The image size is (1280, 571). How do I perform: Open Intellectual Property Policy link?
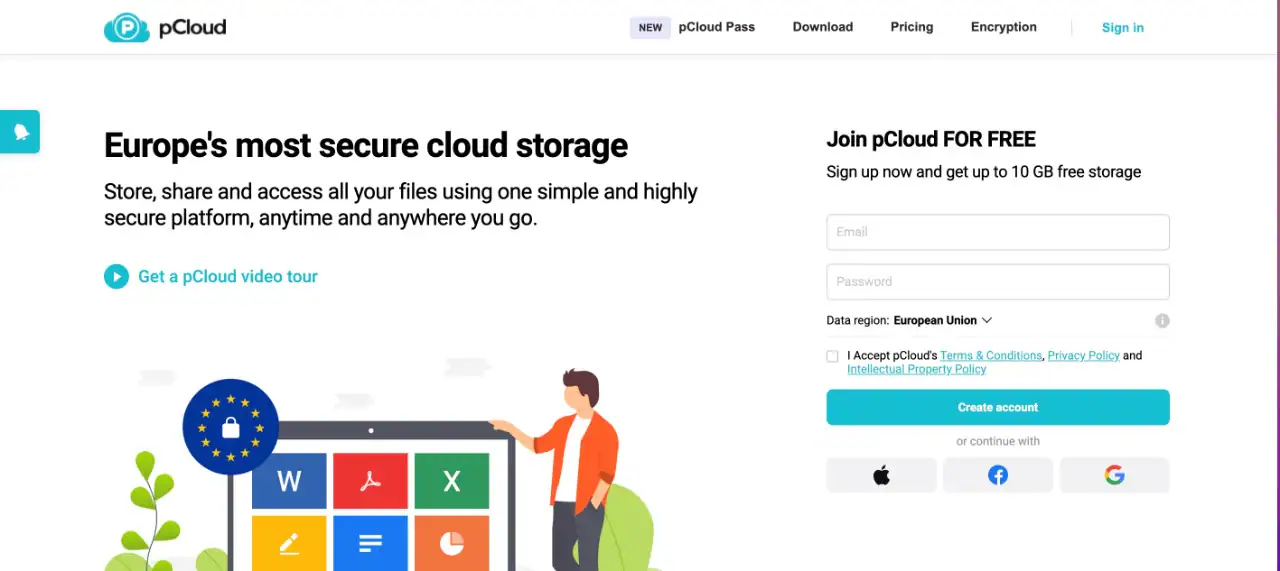(x=917, y=370)
